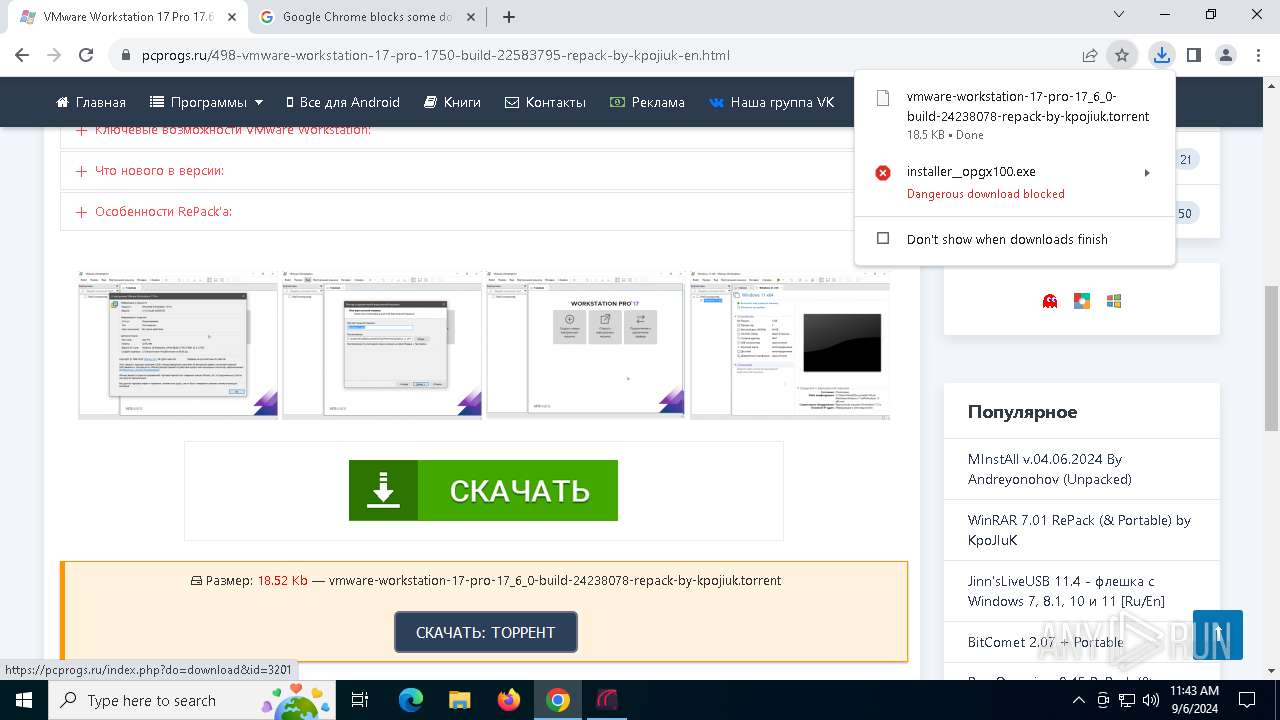The image size is (1280, 720).
Task: Open the Программы dropdown menu
Action: (x=207, y=102)
